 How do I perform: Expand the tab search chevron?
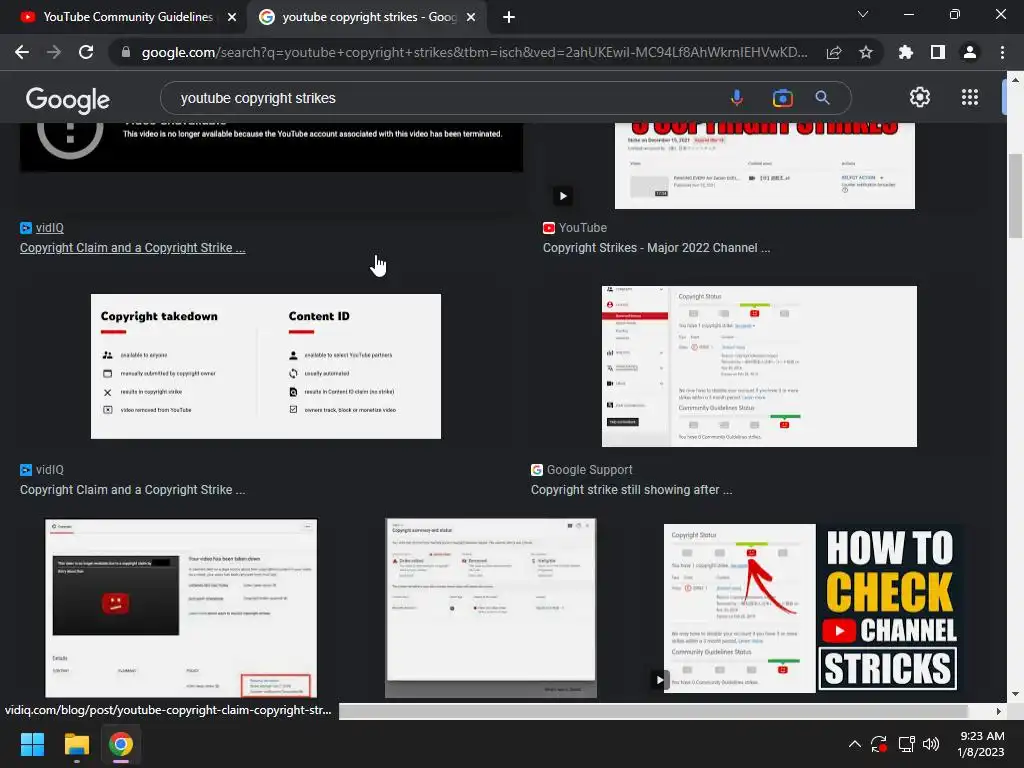[x=863, y=14]
